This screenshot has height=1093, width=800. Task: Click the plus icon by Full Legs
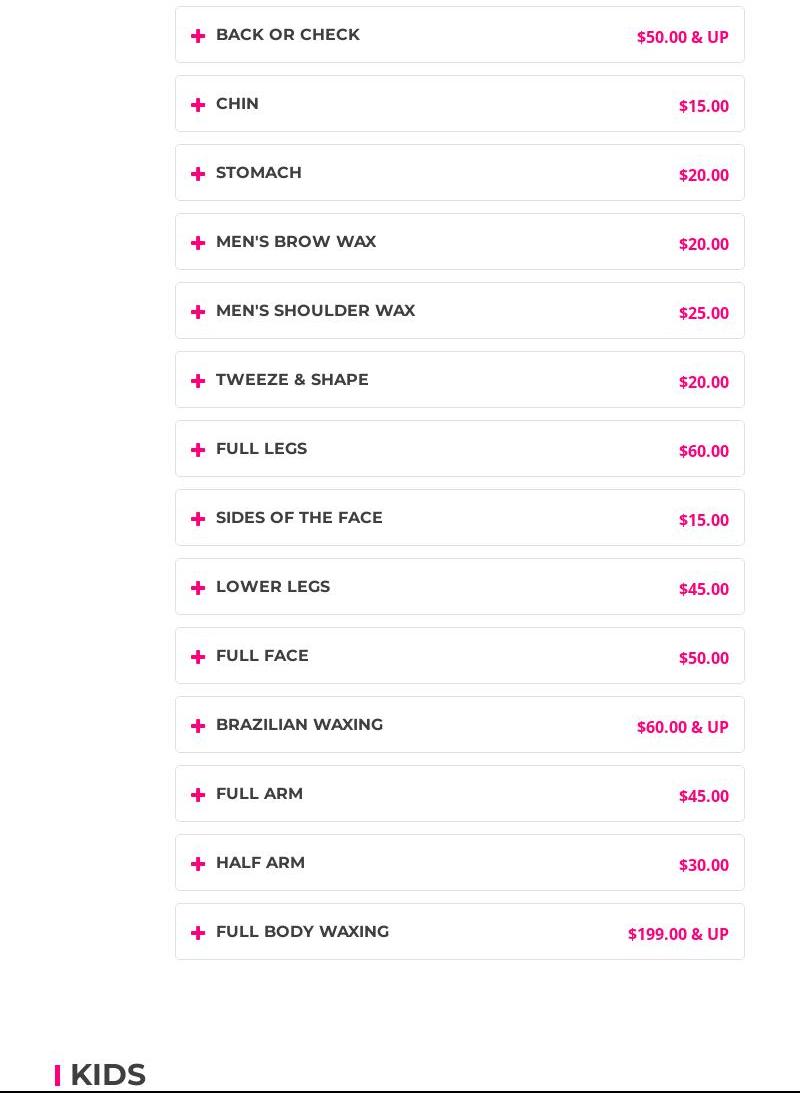(x=198, y=450)
